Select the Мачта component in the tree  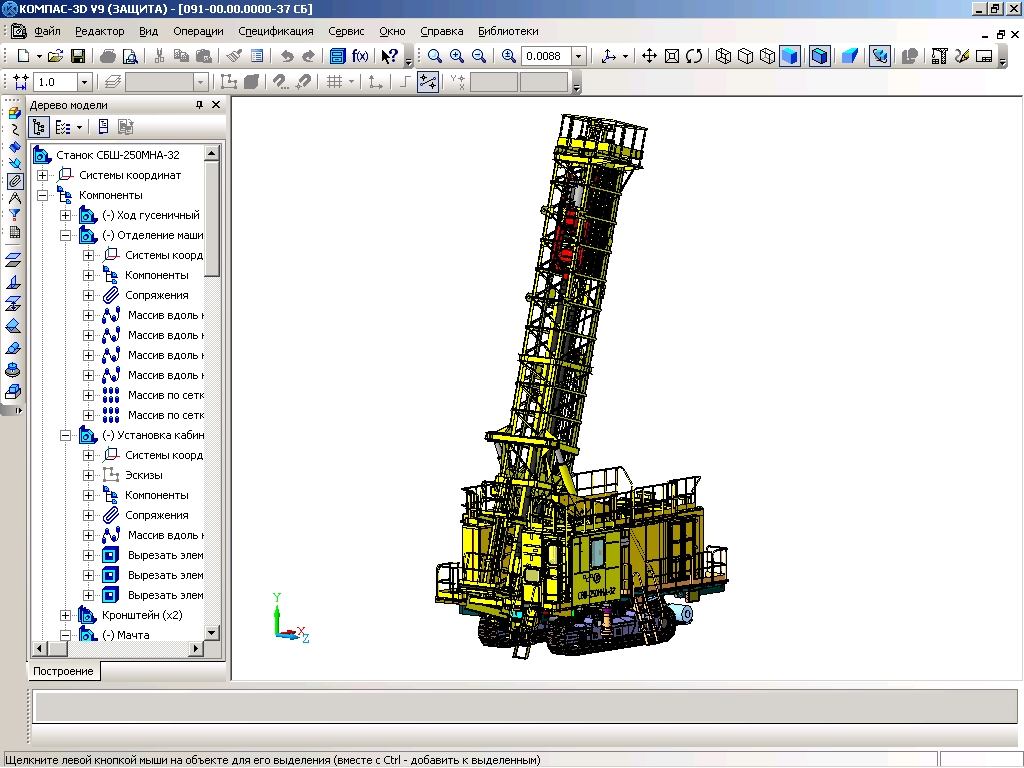pyautogui.click(x=125, y=635)
